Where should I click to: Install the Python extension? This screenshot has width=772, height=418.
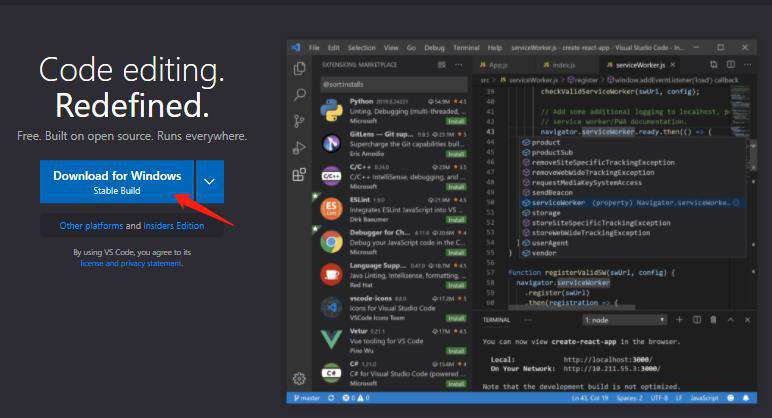tap(456, 121)
